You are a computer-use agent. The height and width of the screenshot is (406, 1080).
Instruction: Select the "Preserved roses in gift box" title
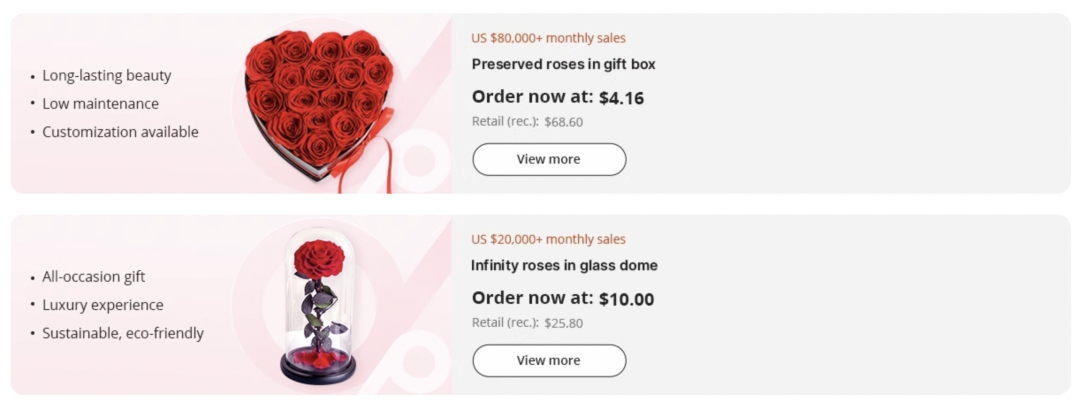pyautogui.click(x=563, y=64)
